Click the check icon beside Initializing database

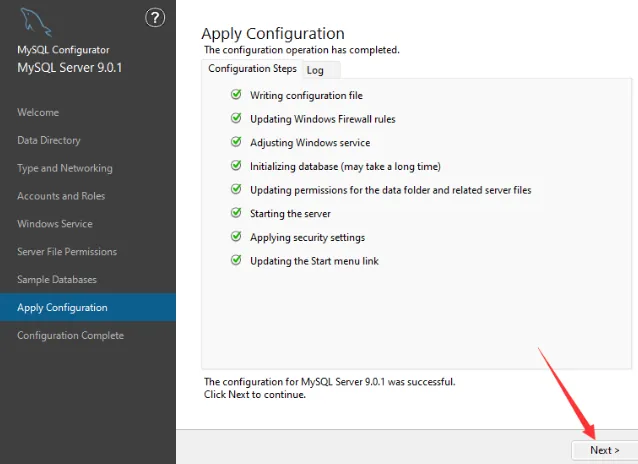[x=236, y=165]
